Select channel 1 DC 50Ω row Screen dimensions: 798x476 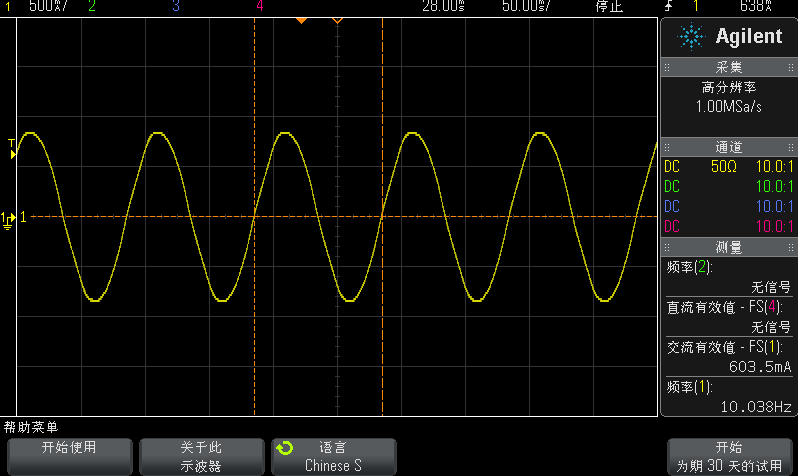(x=729, y=166)
